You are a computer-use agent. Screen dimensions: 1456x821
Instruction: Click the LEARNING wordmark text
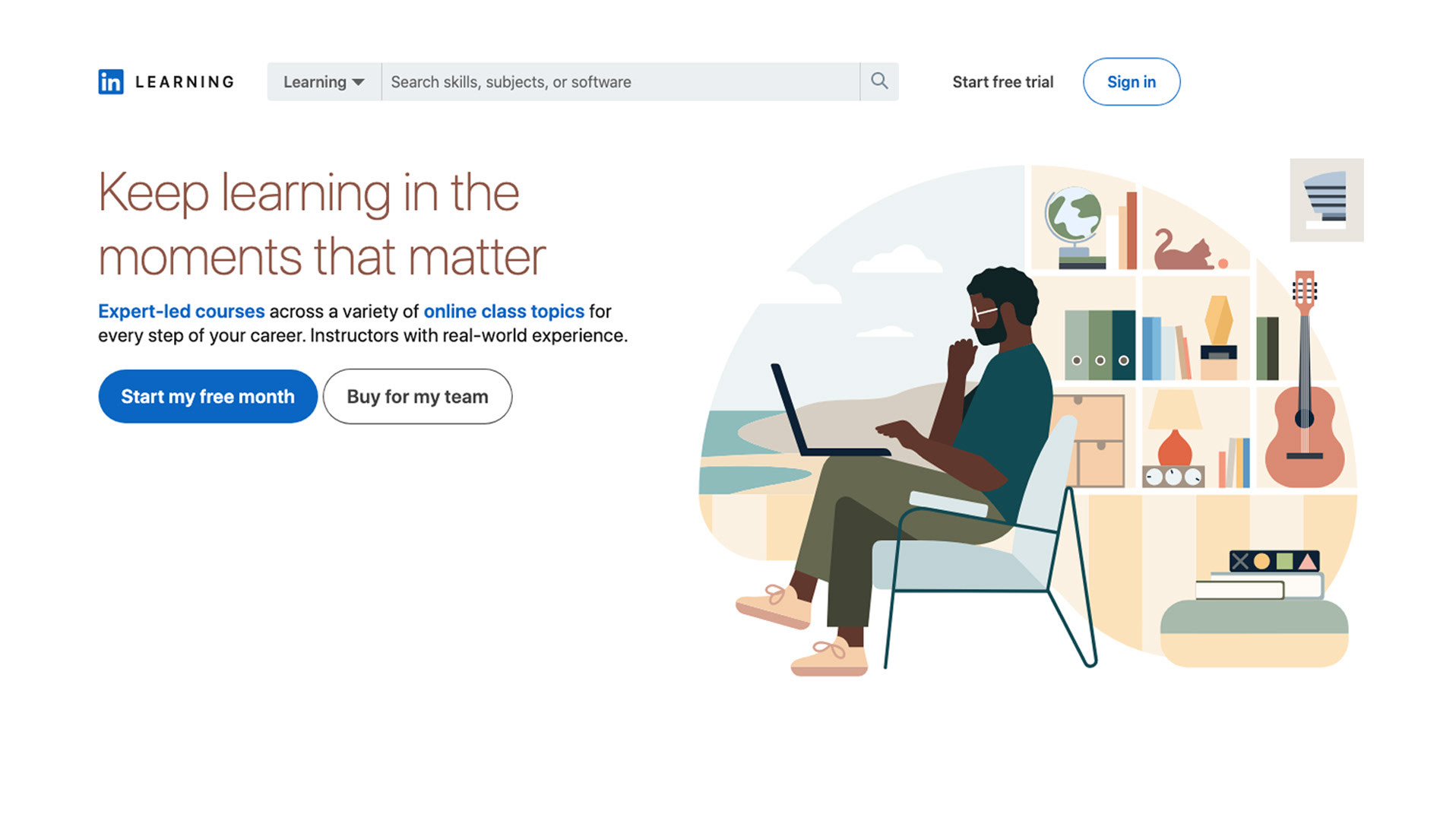point(185,81)
